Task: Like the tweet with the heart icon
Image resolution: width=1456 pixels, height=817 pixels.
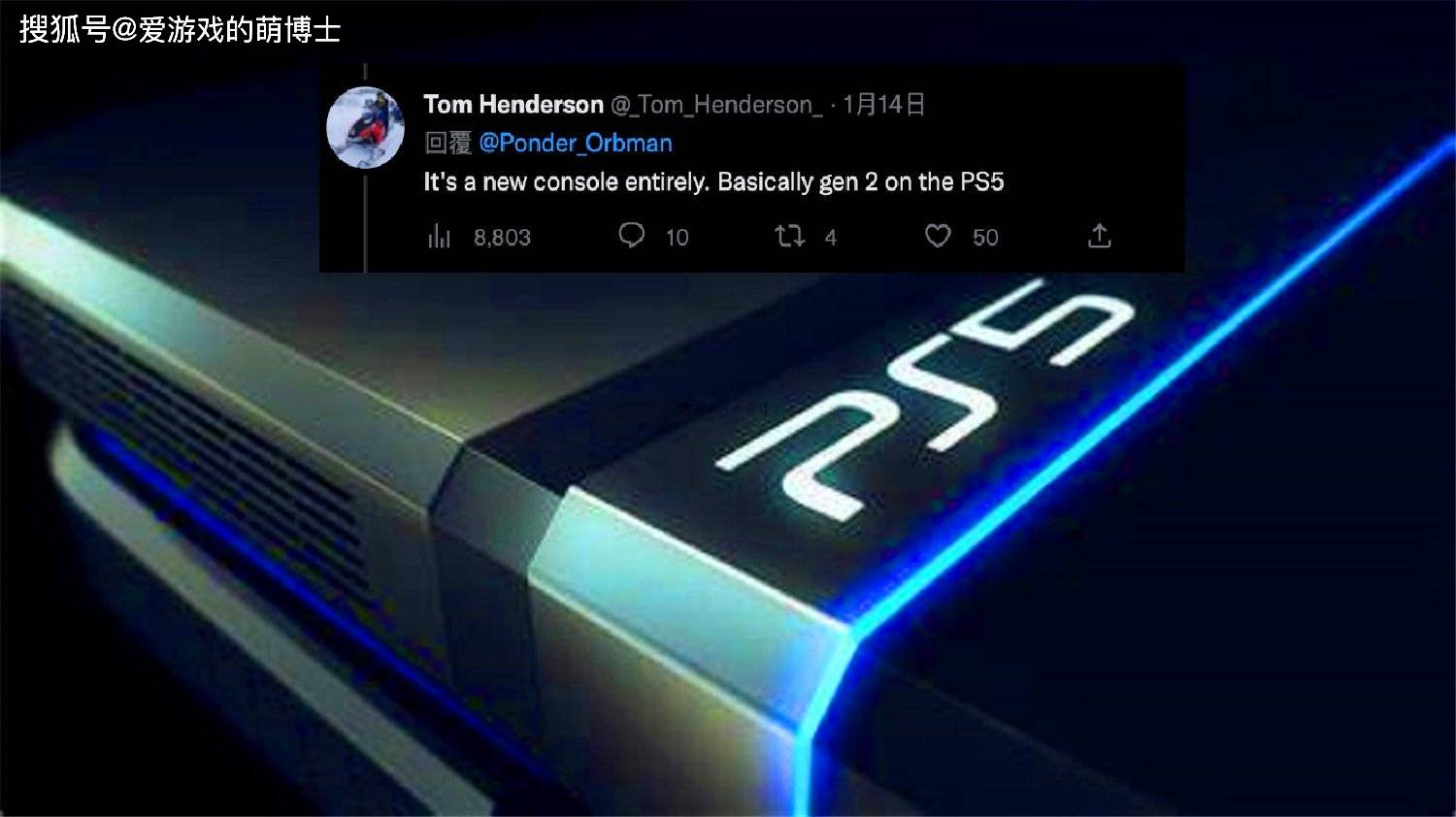Action: (x=938, y=236)
